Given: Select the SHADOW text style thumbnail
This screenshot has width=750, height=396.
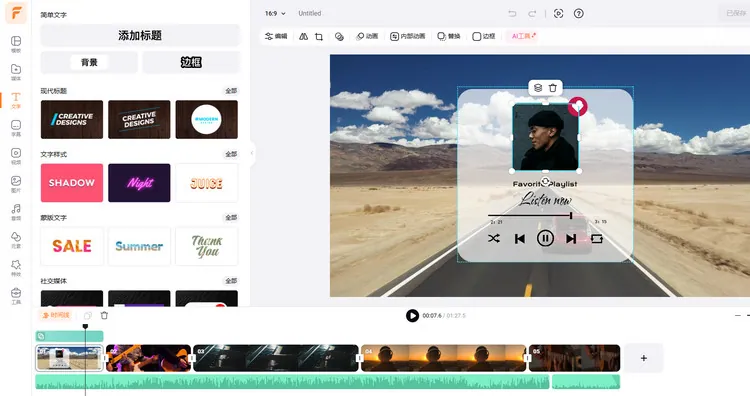Looking at the screenshot, I should [72, 183].
